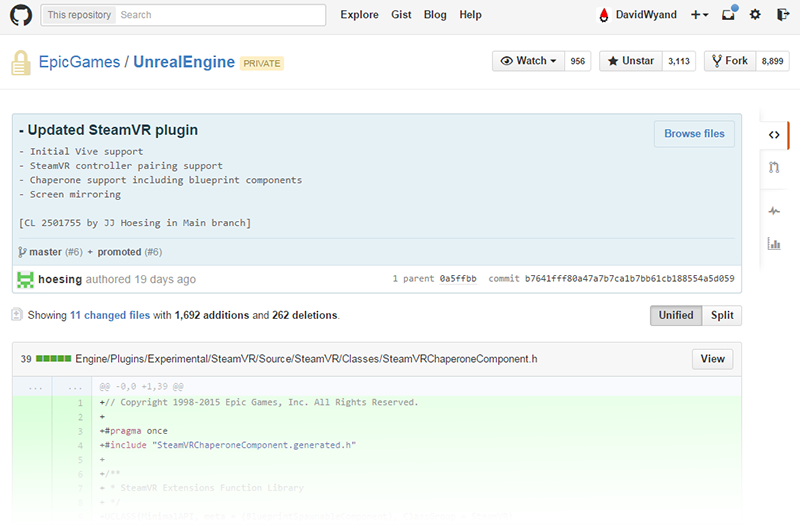The height and width of the screenshot is (525, 800).
Task: Open the Blog link in header
Action: (x=435, y=15)
